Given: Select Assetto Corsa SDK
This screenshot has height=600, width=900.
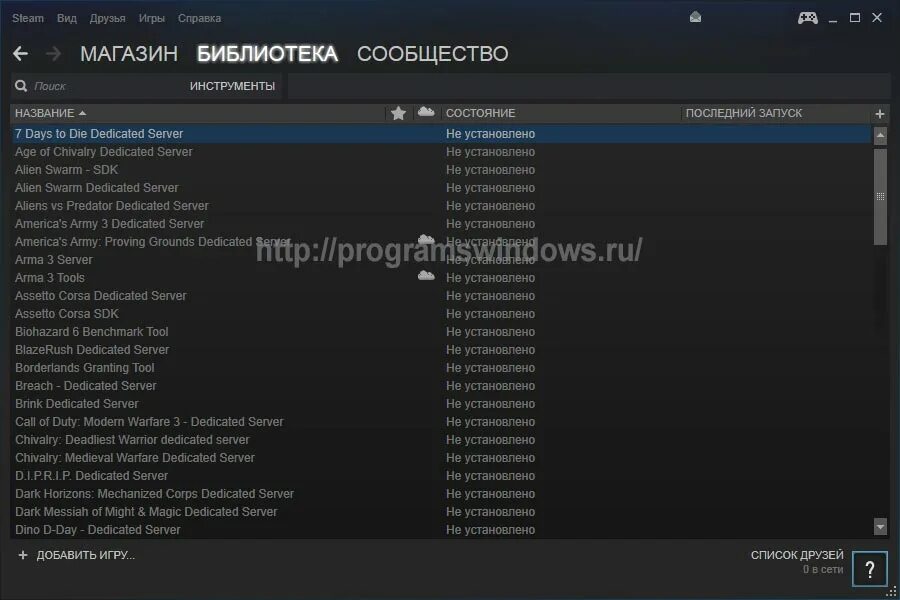Looking at the screenshot, I should tap(441, 314).
